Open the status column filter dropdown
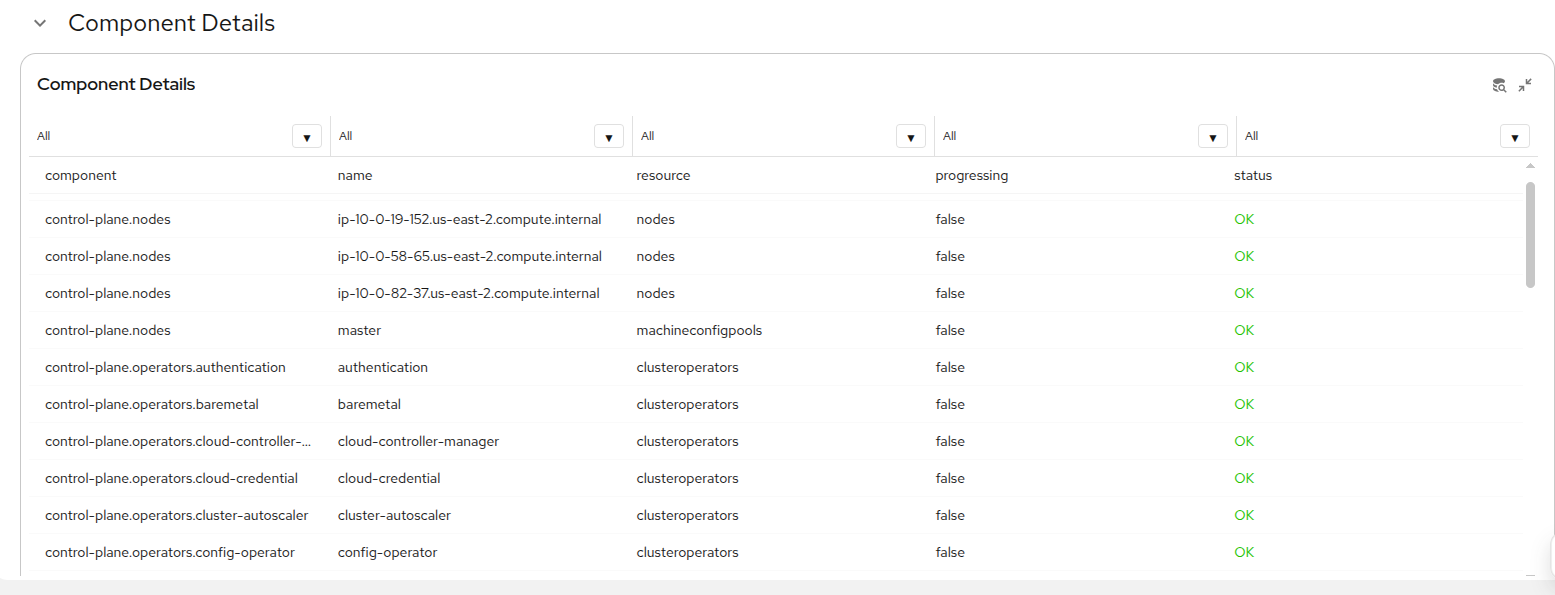The width and height of the screenshot is (1555, 595). pos(1514,137)
